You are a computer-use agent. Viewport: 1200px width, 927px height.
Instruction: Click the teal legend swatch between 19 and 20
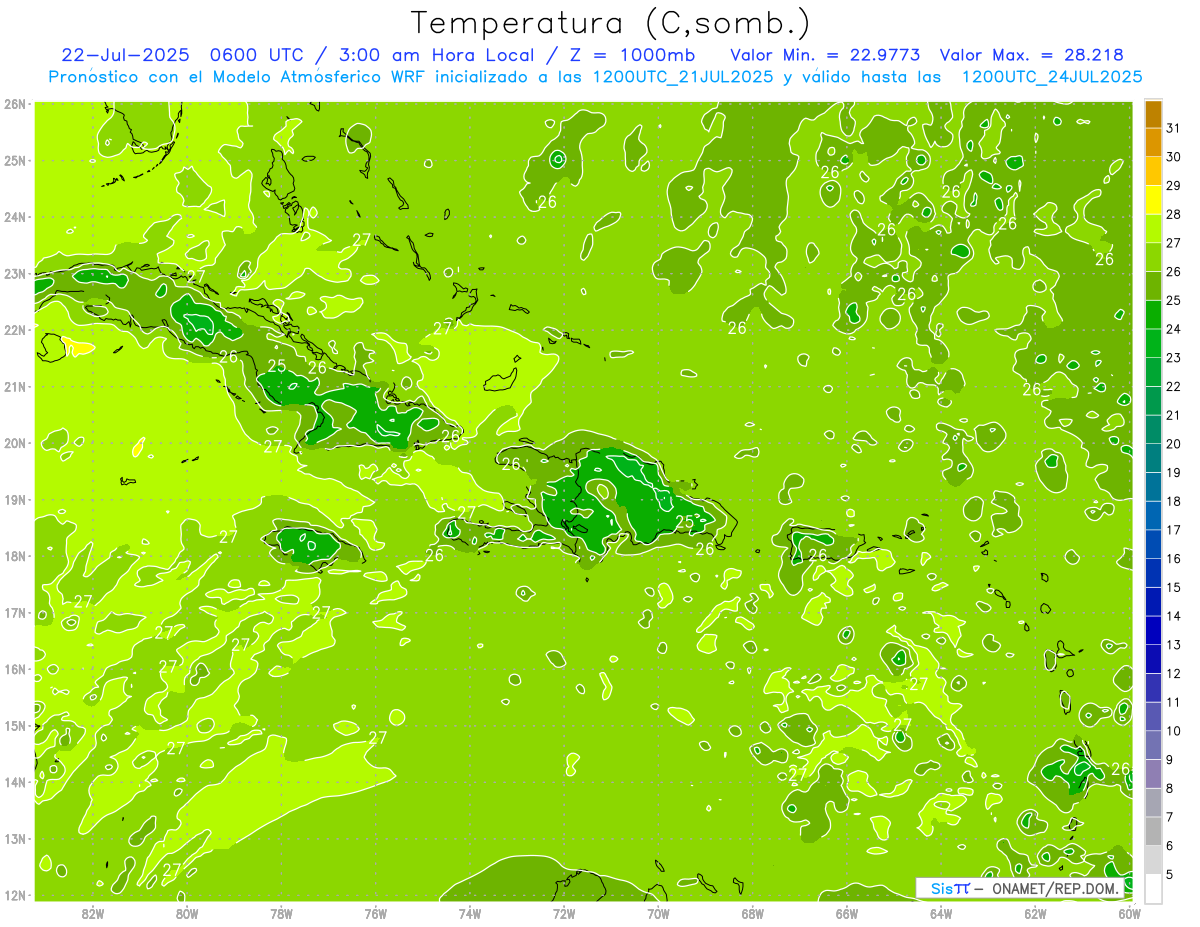click(1153, 457)
